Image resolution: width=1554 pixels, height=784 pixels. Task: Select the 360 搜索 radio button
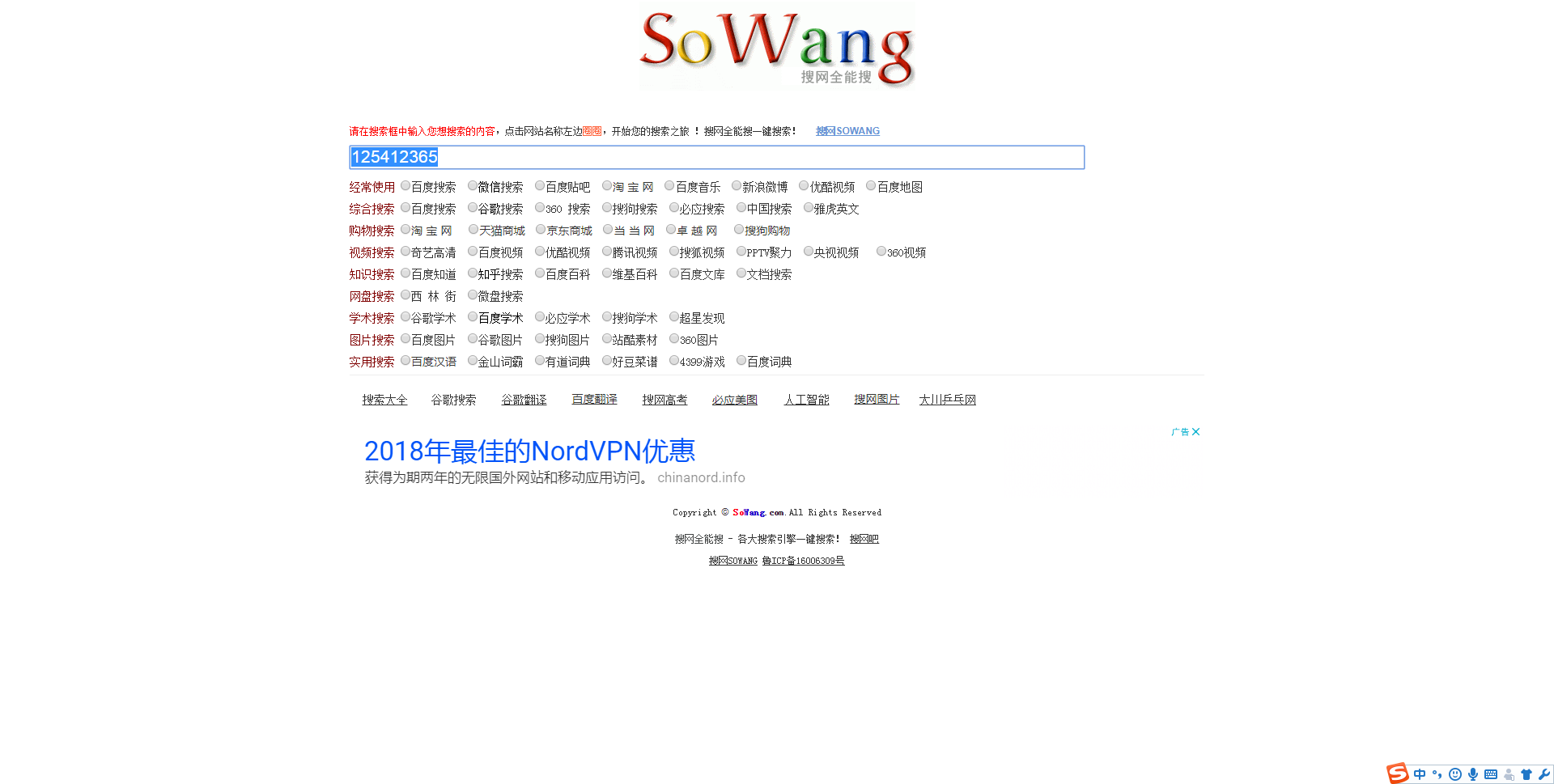click(540, 208)
